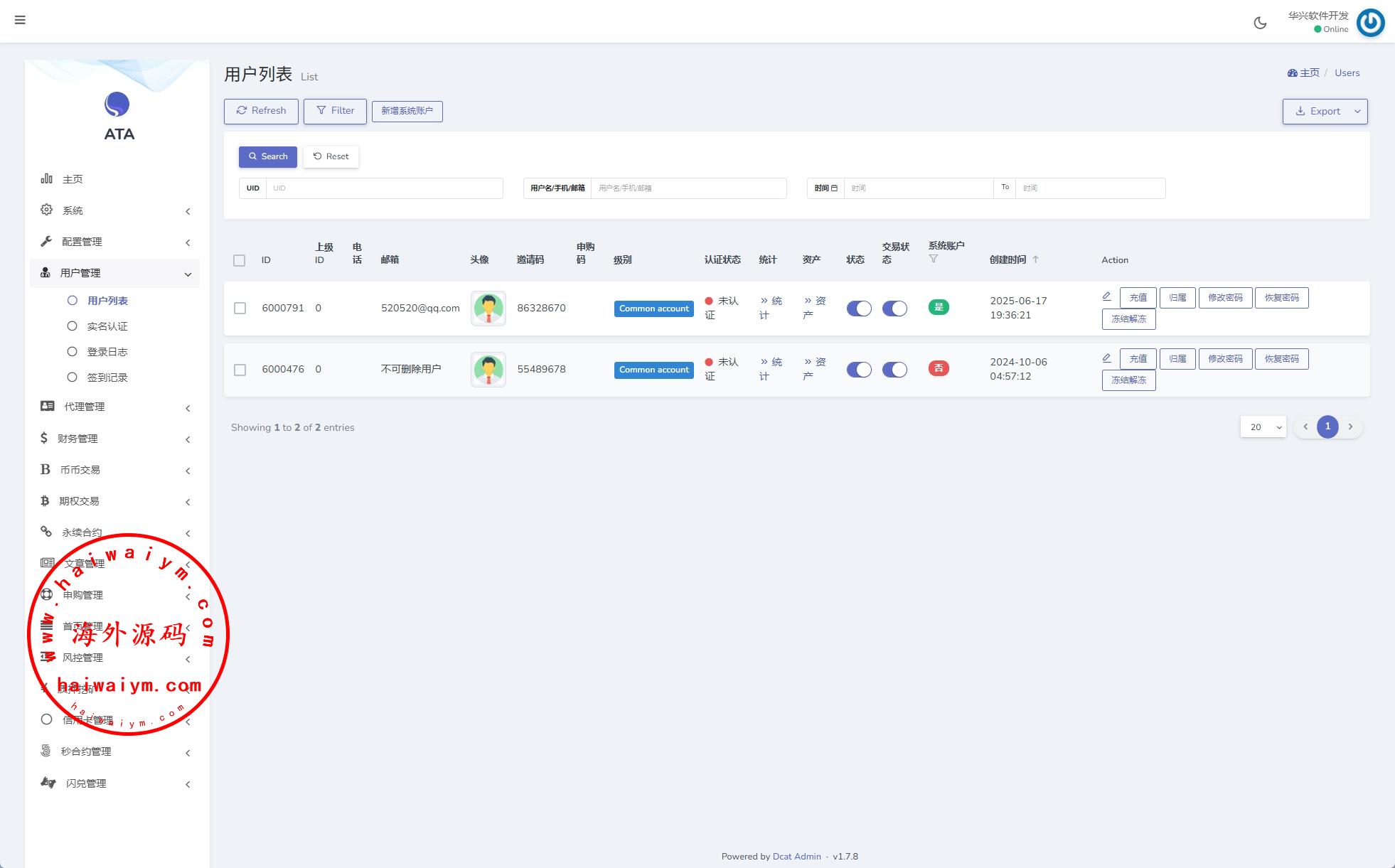Toggle 状态 switch for user 6000791
The image size is (1395, 868).
coord(858,309)
